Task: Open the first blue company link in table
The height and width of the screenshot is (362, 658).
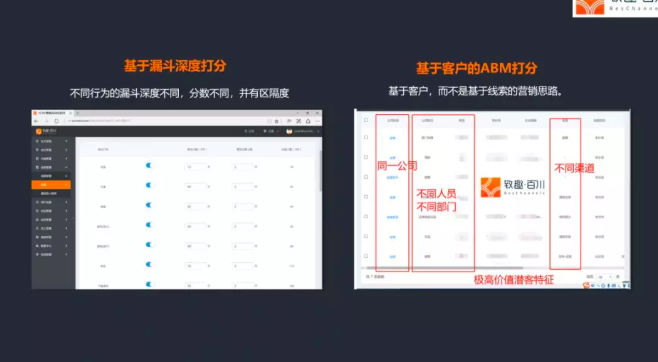Action: tap(392, 138)
